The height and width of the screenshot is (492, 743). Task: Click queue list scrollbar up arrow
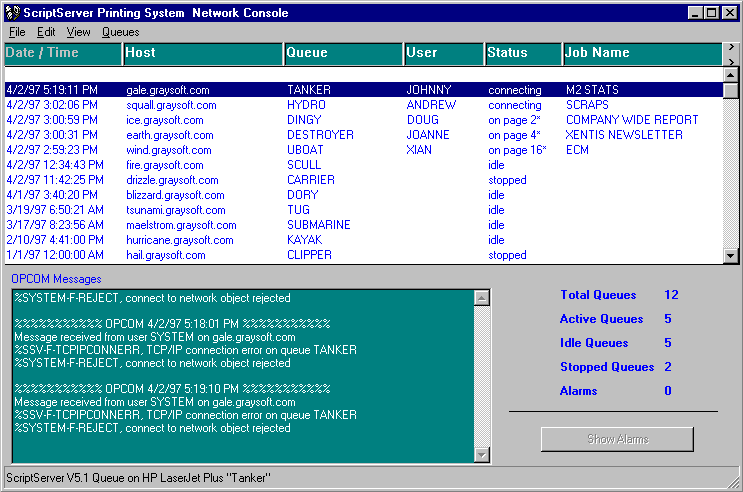pyautogui.click(x=731, y=75)
